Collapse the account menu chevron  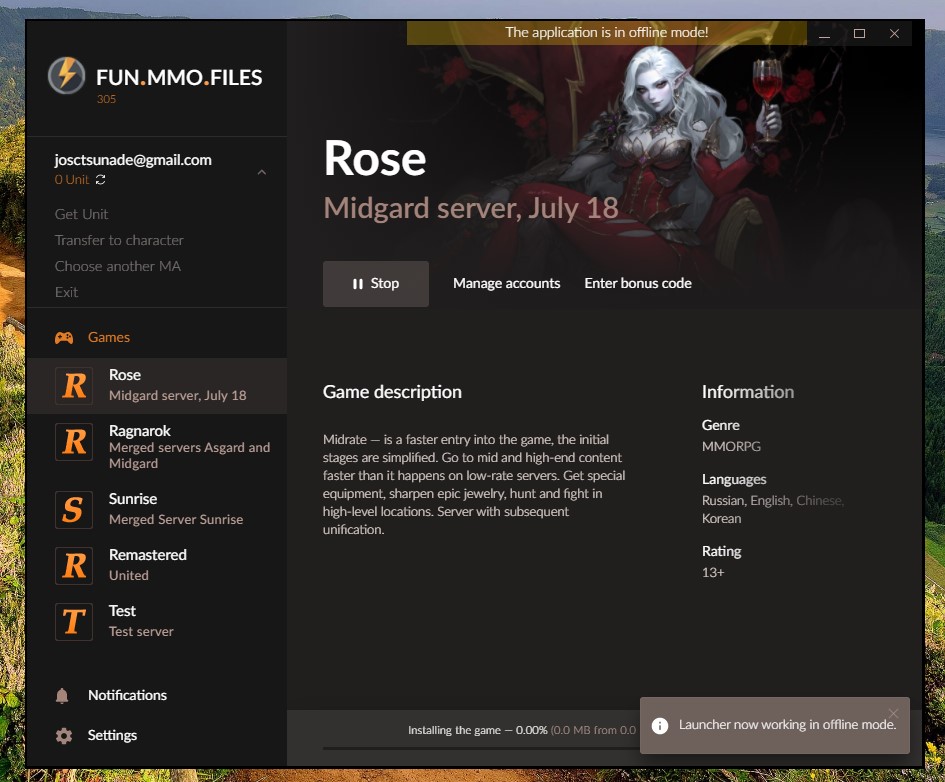pos(262,173)
